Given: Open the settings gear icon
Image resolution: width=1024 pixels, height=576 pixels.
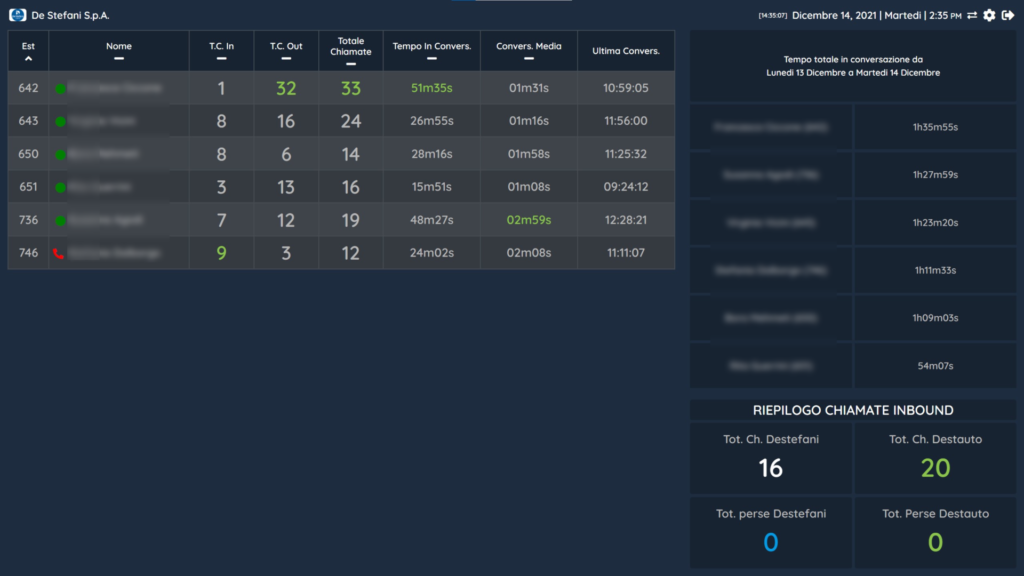Looking at the screenshot, I should [x=989, y=15].
